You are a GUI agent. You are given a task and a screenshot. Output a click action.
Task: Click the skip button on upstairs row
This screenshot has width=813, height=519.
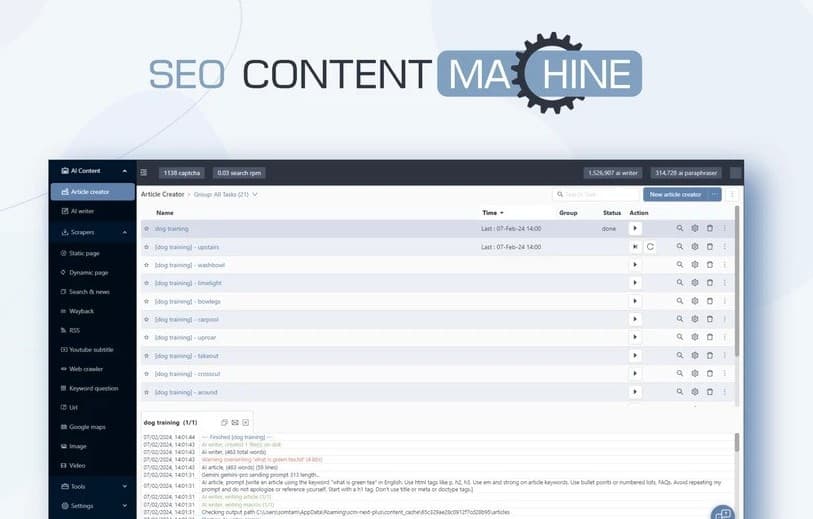click(x=635, y=247)
